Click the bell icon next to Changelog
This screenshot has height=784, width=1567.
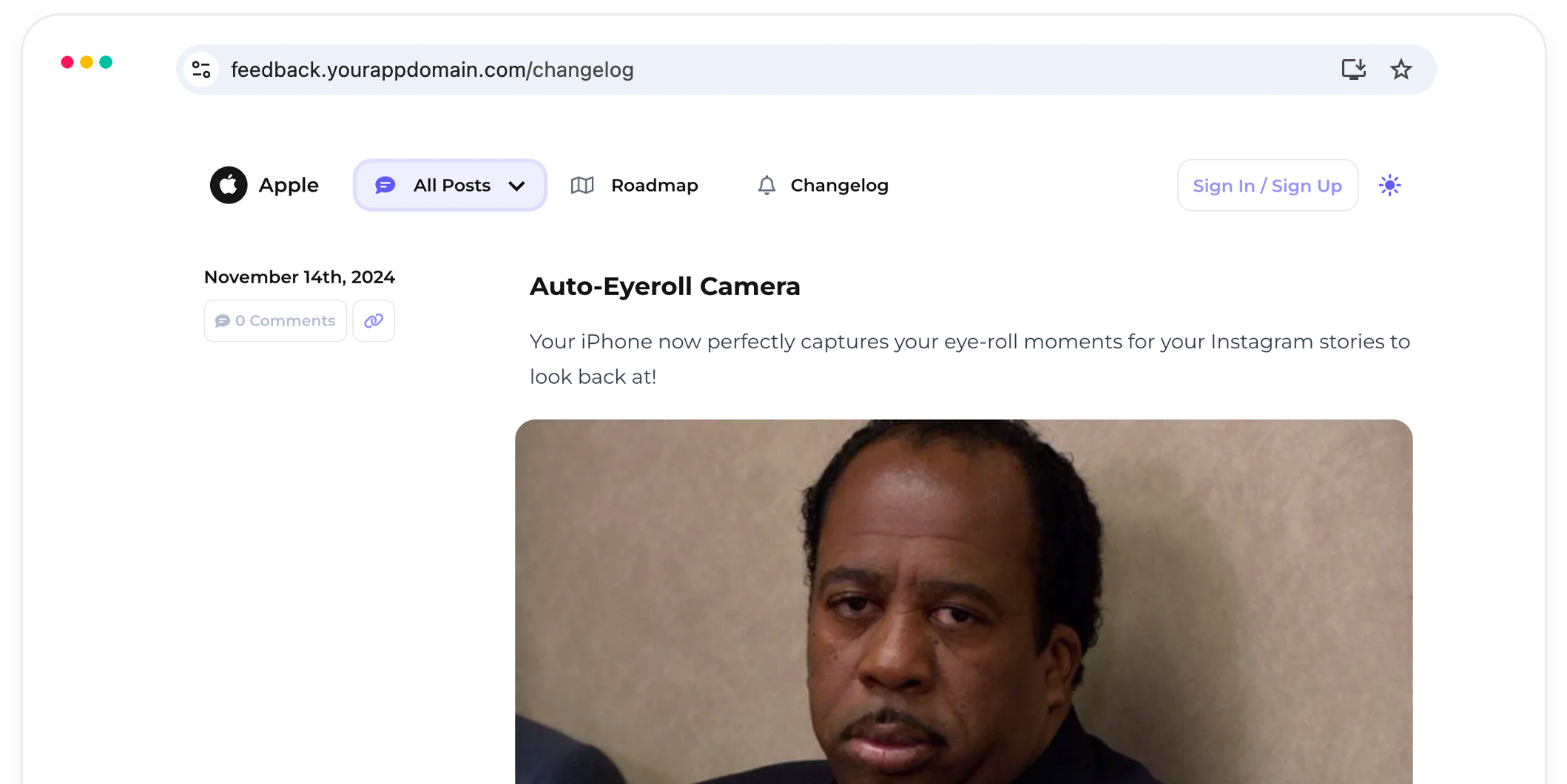coord(767,185)
